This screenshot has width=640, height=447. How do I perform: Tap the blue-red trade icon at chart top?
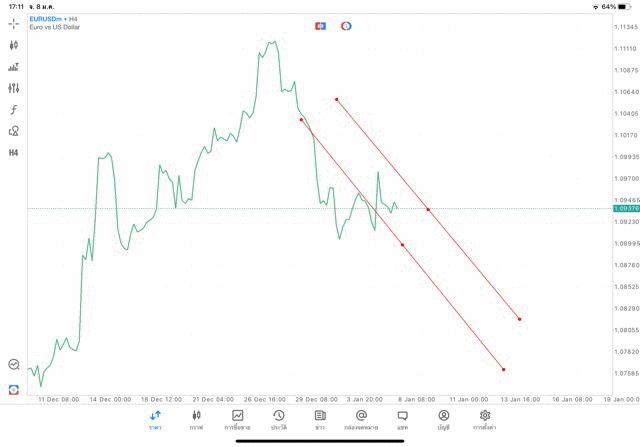pyautogui.click(x=321, y=25)
